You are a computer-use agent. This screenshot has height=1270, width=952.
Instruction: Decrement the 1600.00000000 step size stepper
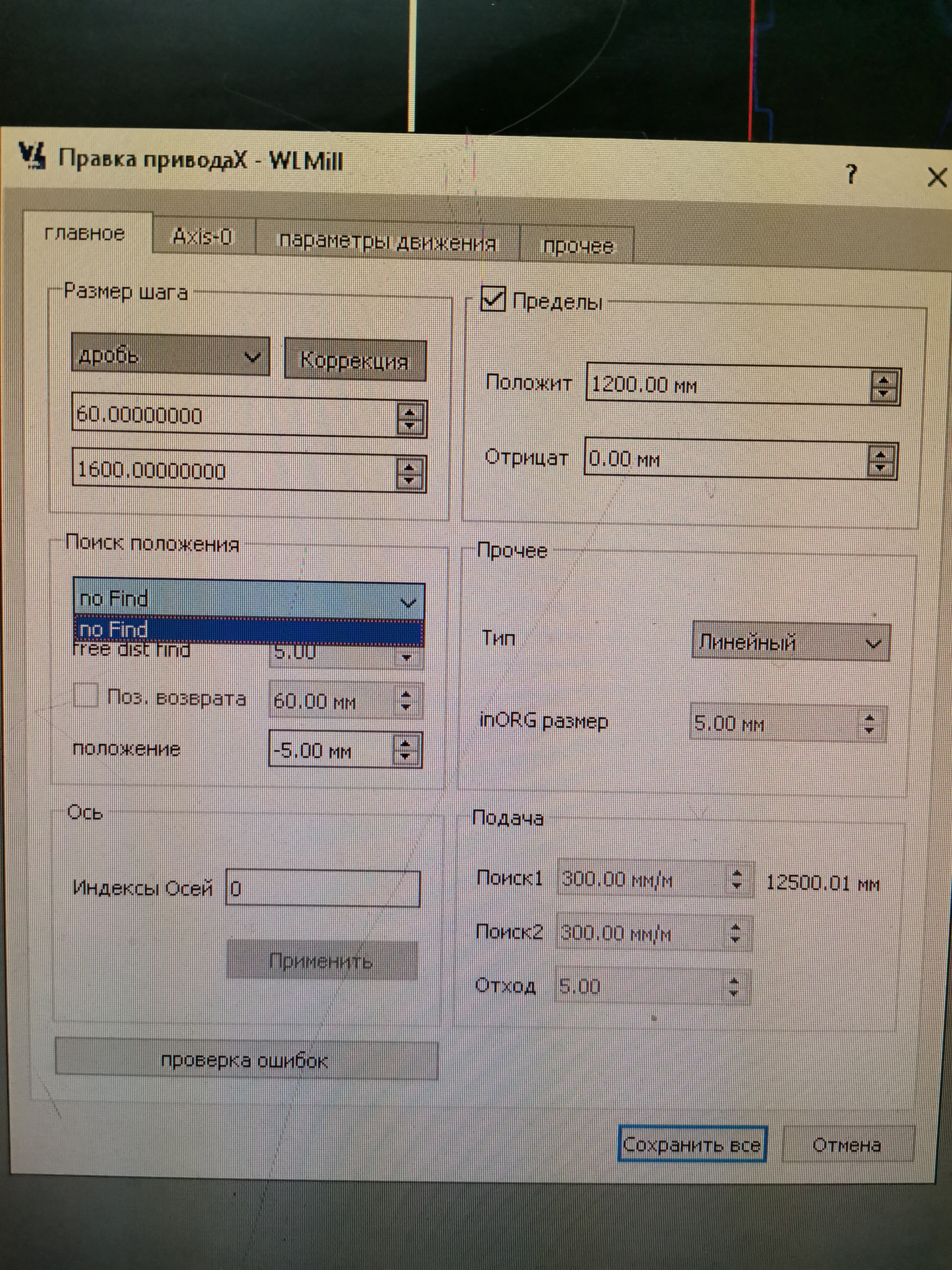coord(409,480)
